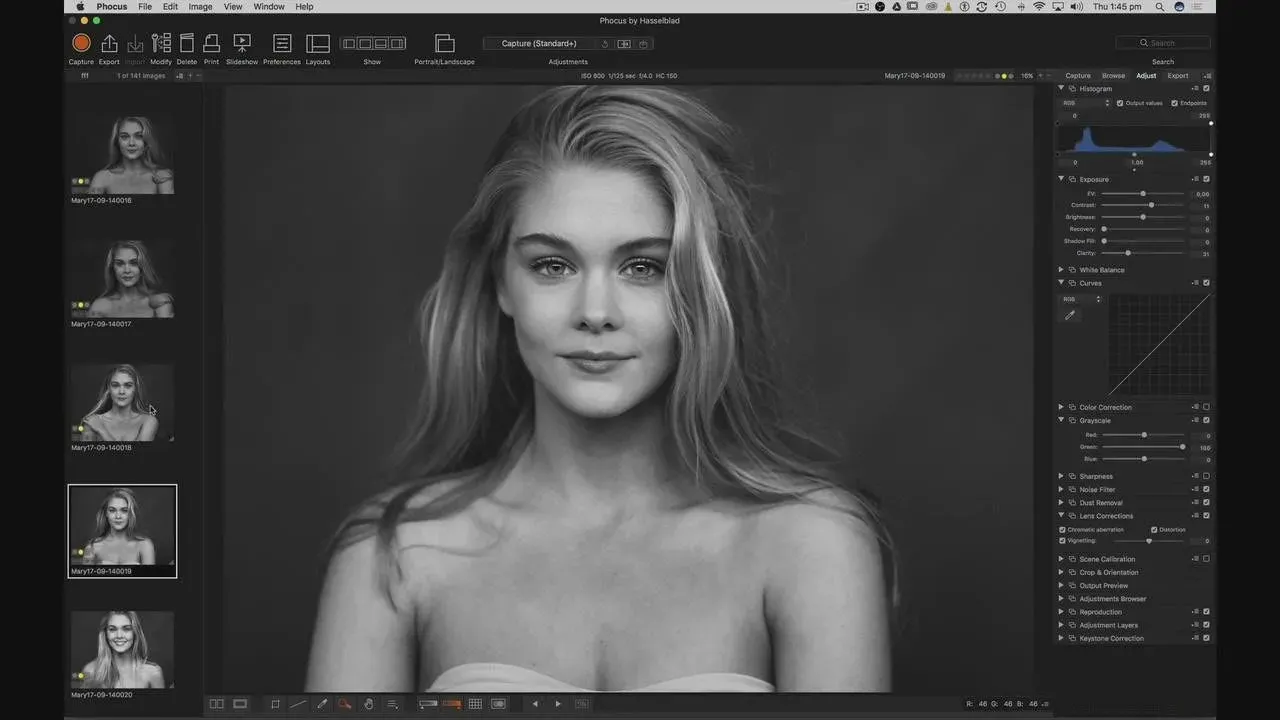The width and height of the screenshot is (1280, 720).
Task: Click the Portrait/Landscape toolbar icon
Action: tap(444, 44)
